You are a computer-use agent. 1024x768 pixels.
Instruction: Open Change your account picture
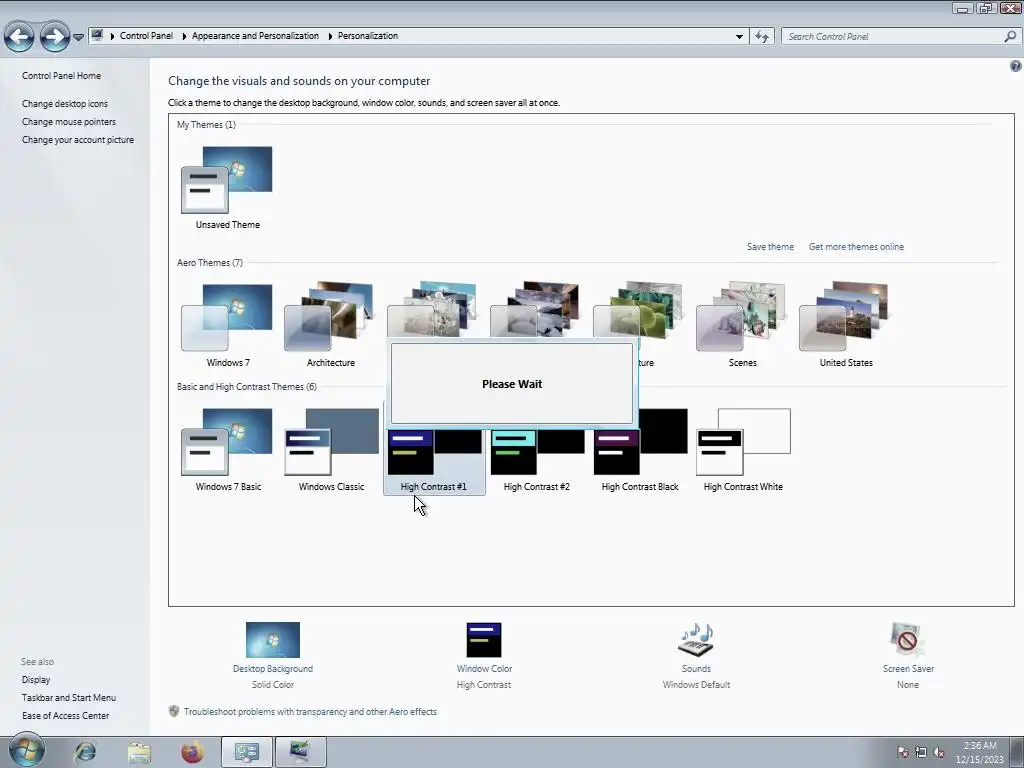point(78,140)
